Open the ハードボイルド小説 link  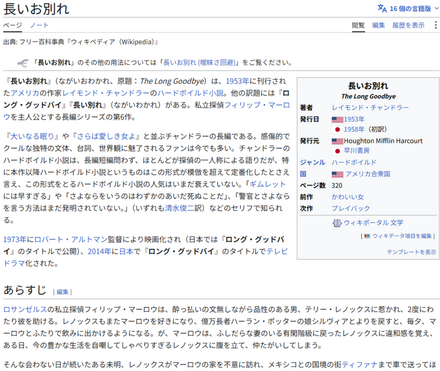(x=190, y=93)
